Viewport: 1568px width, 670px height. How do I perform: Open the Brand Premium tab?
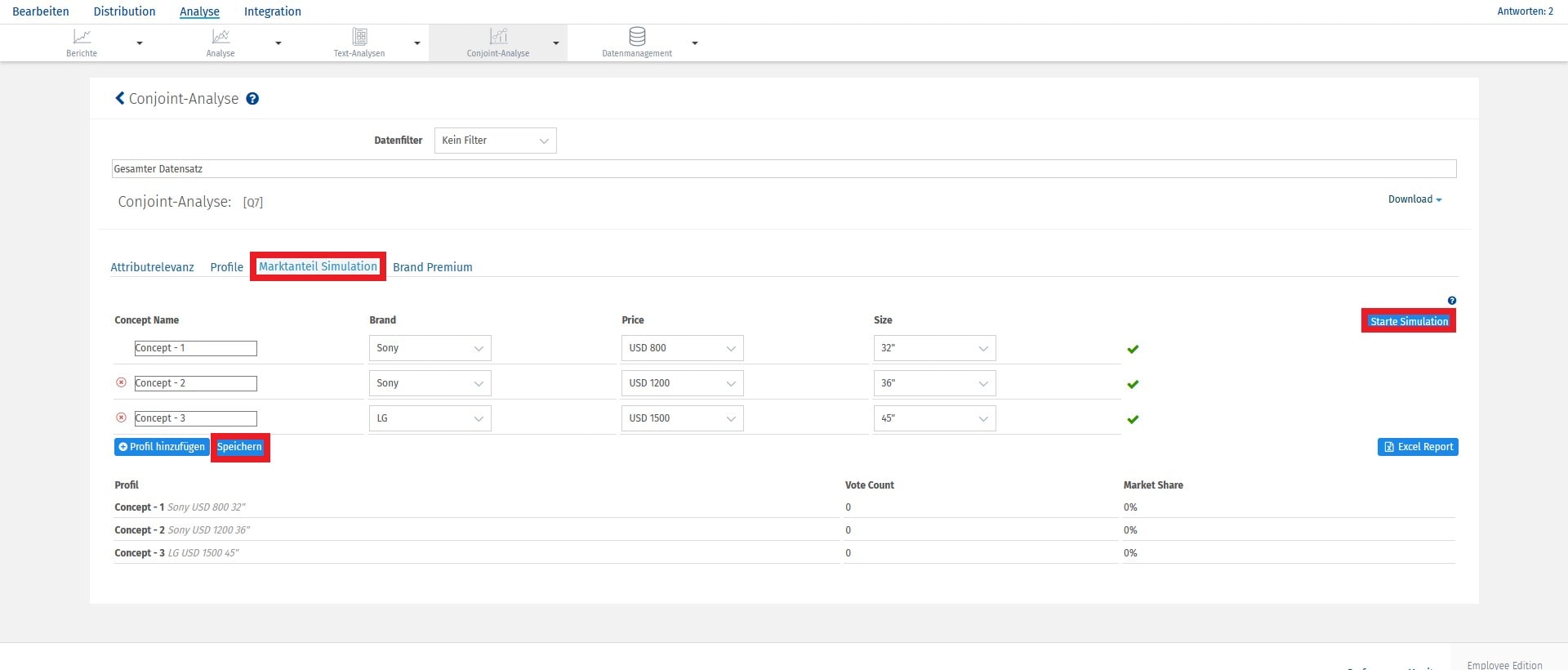click(x=432, y=267)
